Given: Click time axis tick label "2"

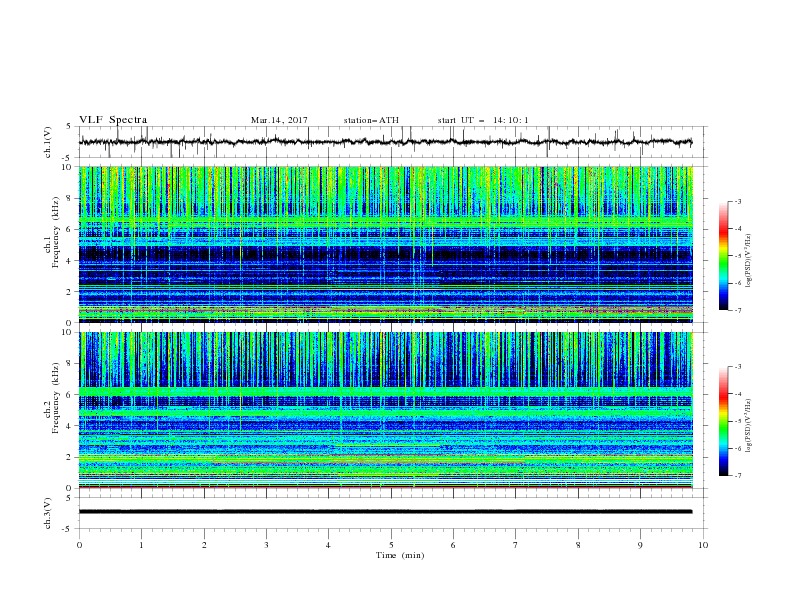Looking at the screenshot, I should (204, 545).
